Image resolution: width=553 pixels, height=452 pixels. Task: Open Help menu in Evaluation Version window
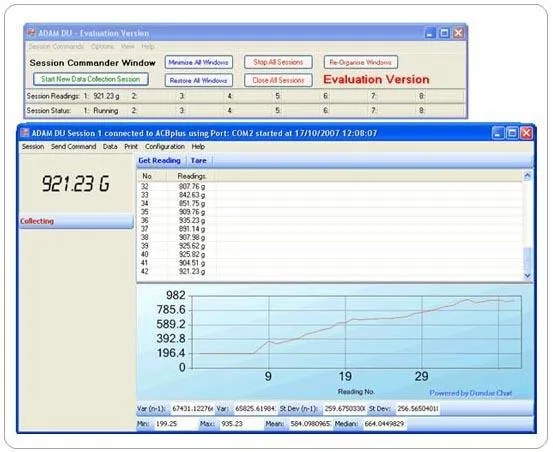point(148,47)
